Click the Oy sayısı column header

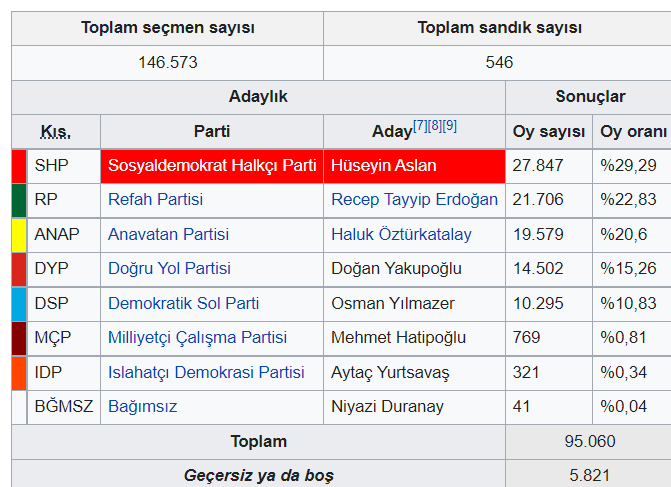[548, 131]
